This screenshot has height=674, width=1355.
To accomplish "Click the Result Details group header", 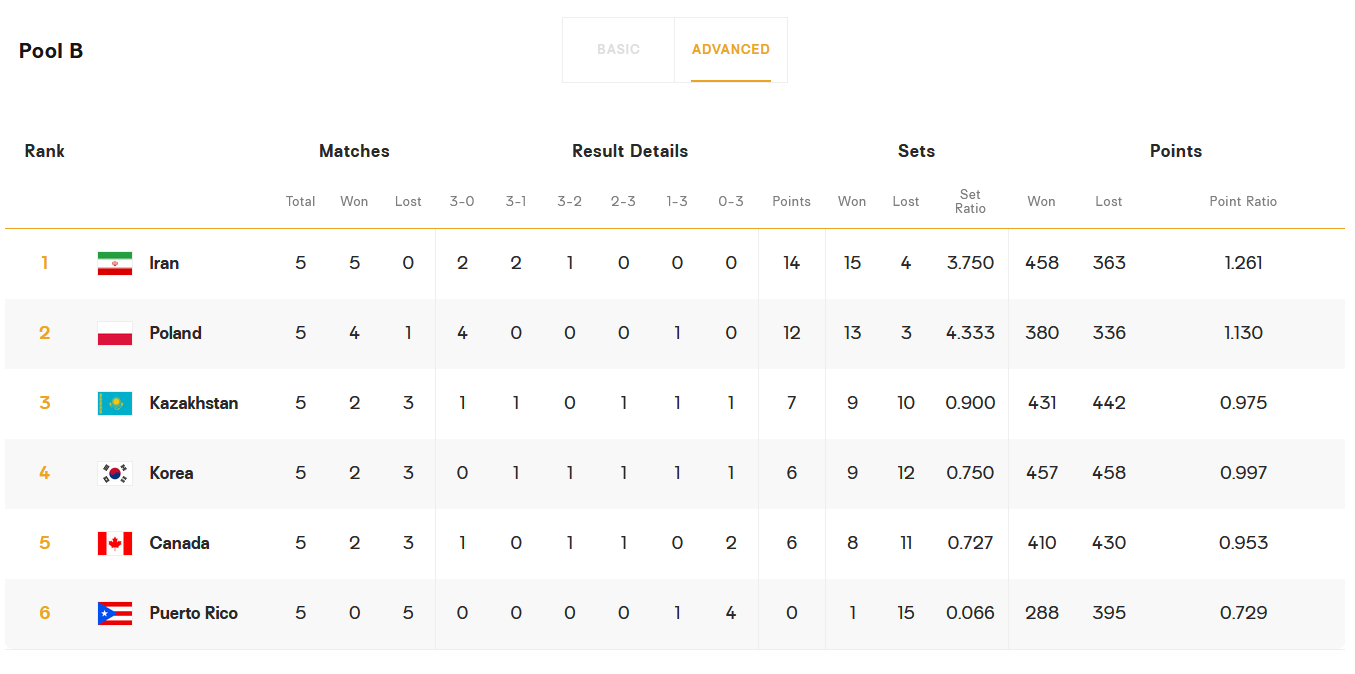I will 630,151.
